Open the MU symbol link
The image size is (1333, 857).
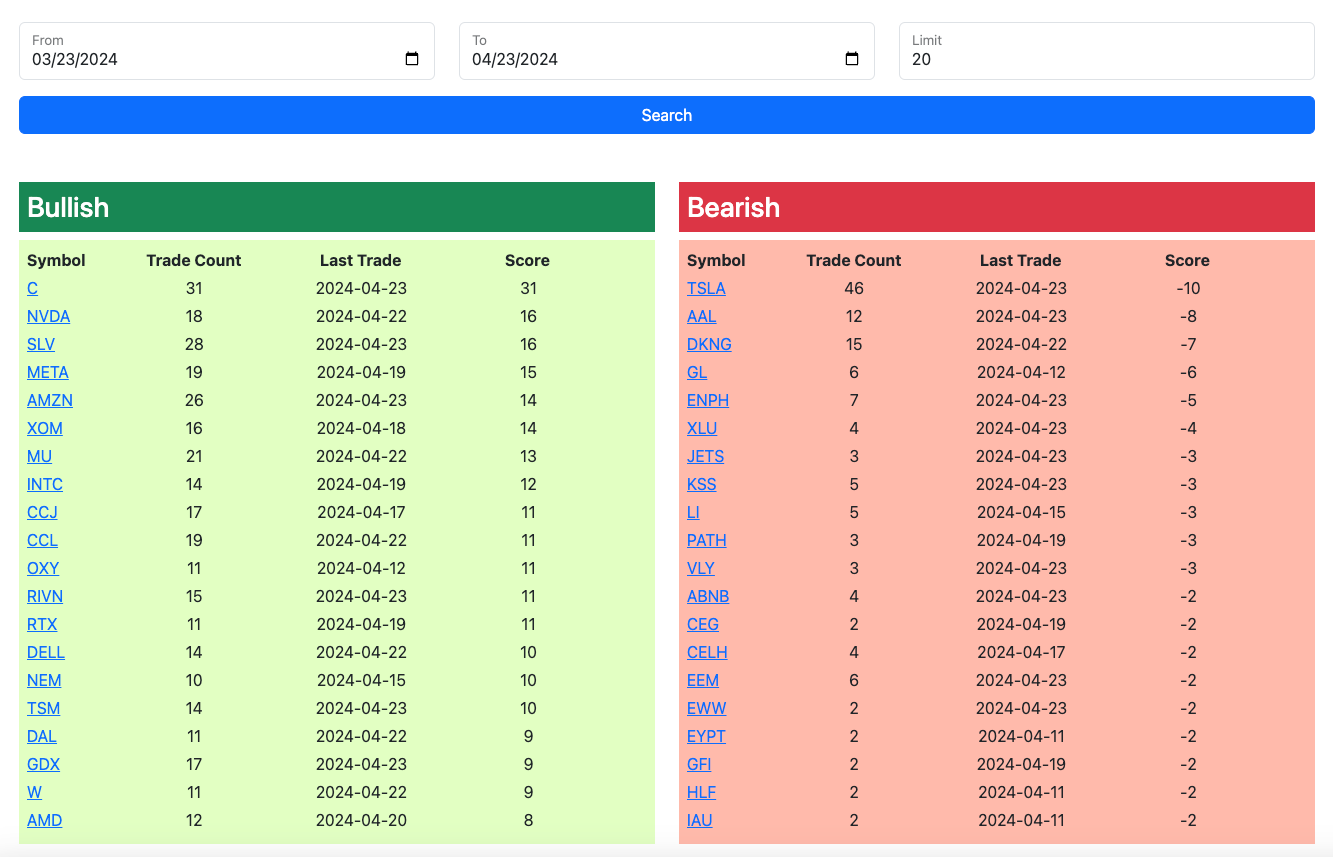[x=39, y=456]
